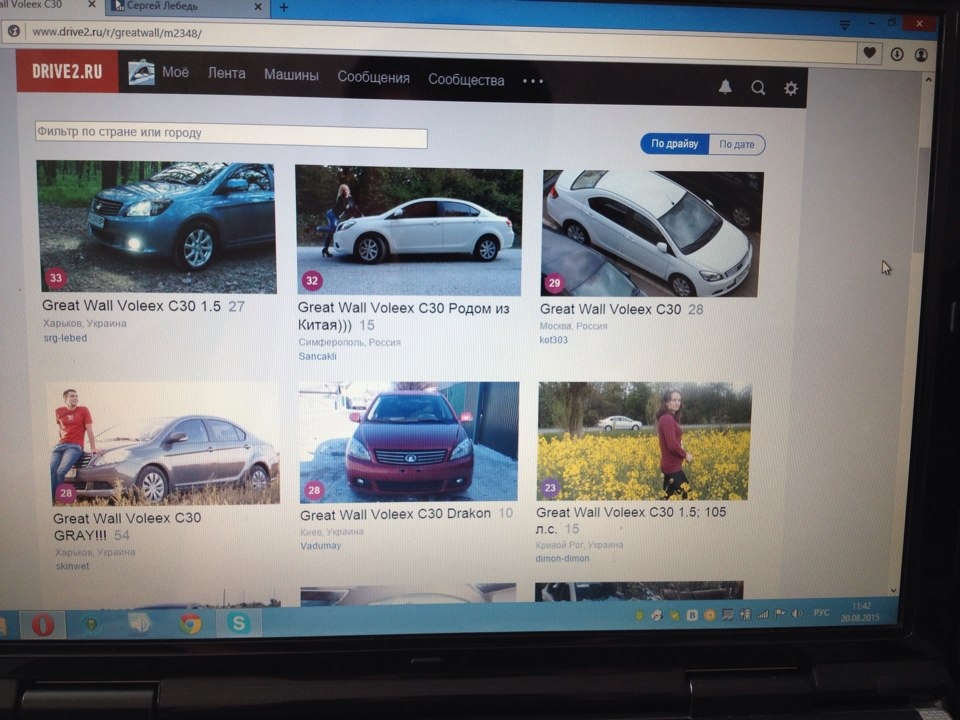Screen dimensions: 960x720
Task: Open user Sancakli profile
Action: 317,356
